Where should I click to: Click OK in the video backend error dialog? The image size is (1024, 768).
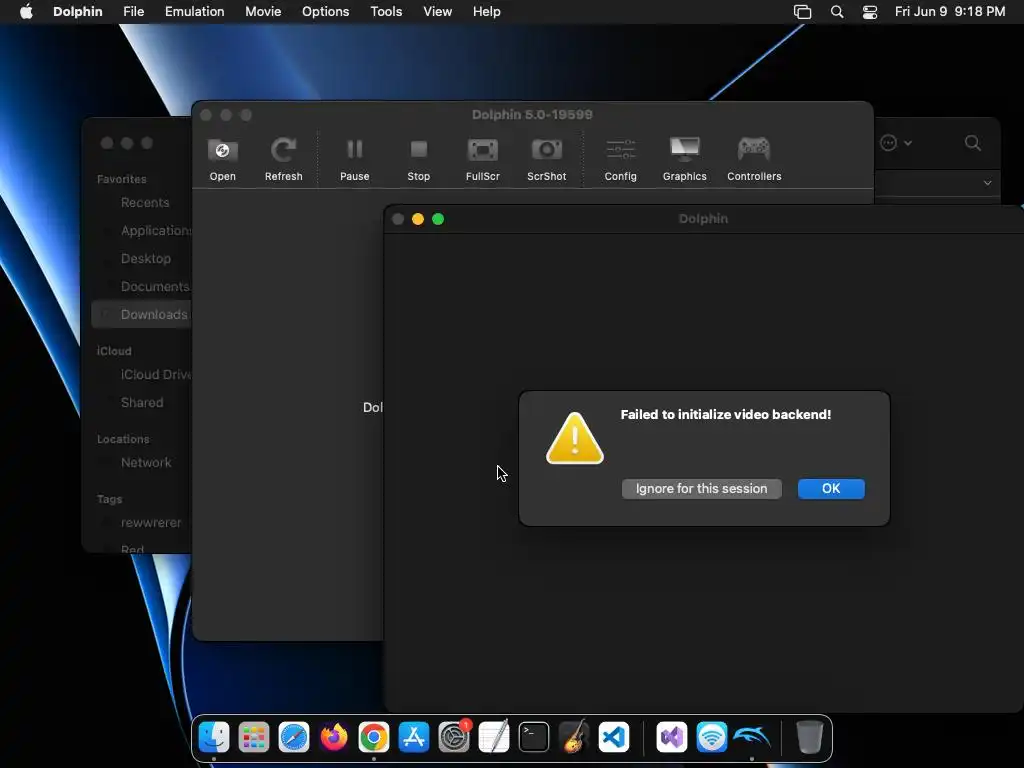pos(831,488)
